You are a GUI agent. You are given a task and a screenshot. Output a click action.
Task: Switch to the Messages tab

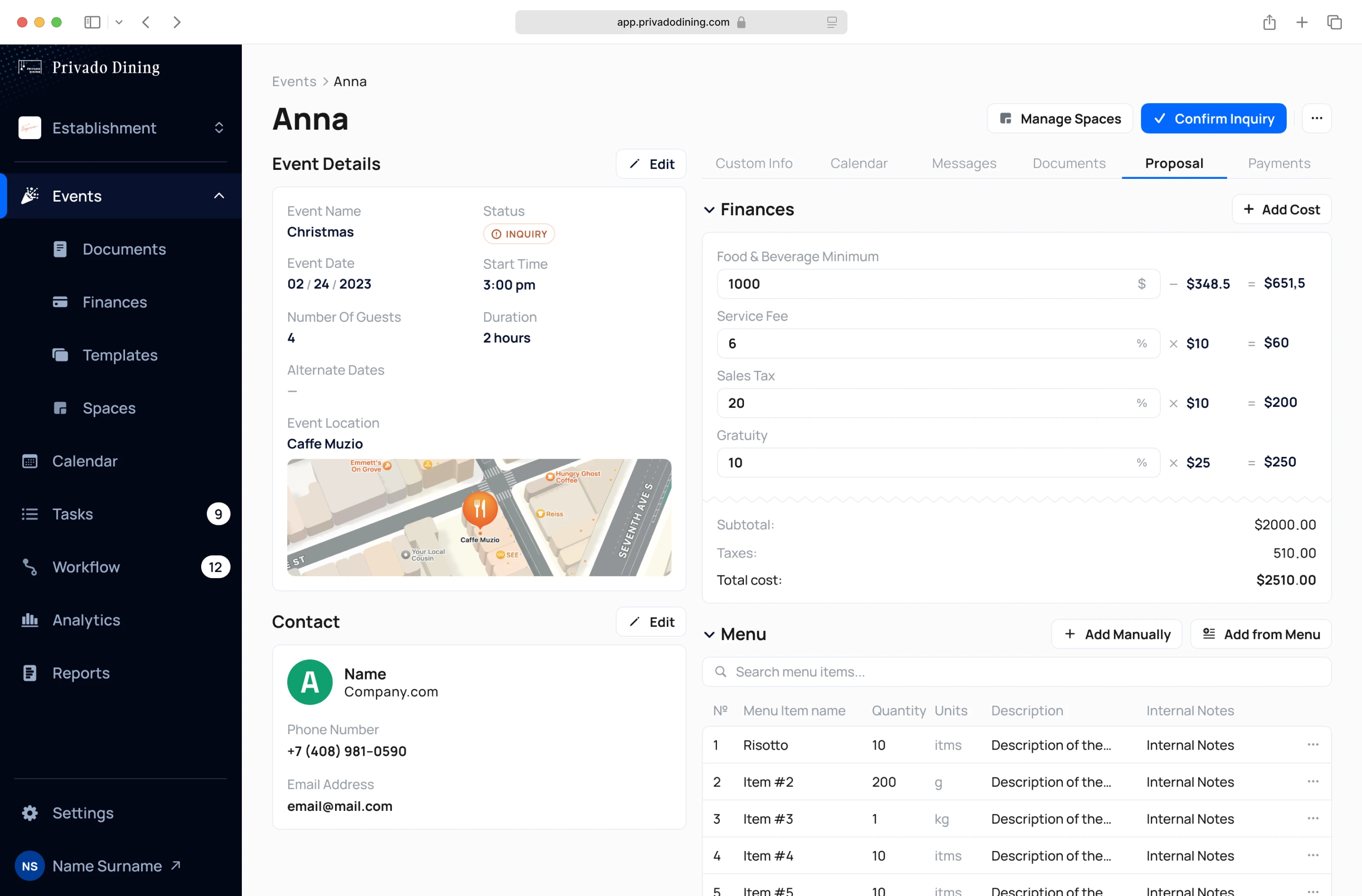point(964,163)
